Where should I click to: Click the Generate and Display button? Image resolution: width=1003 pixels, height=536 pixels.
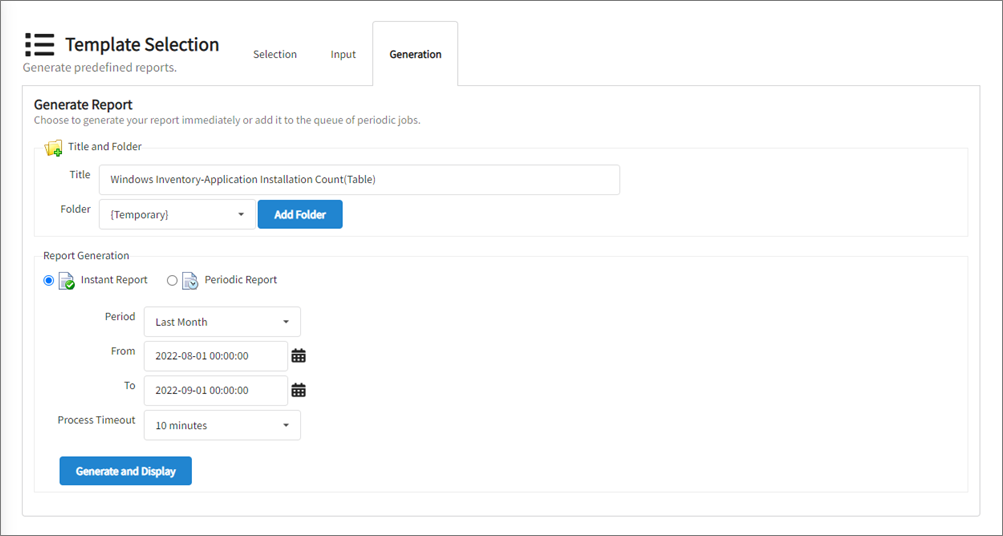(x=125, y=471)
